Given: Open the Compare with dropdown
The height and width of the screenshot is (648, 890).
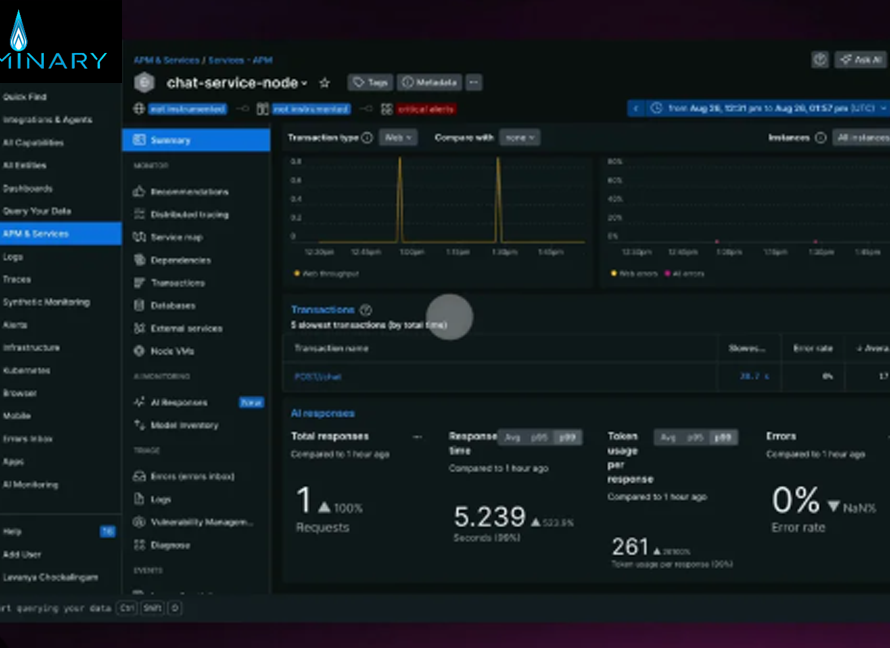Looking at the screenshot, I should pos(520,138).
